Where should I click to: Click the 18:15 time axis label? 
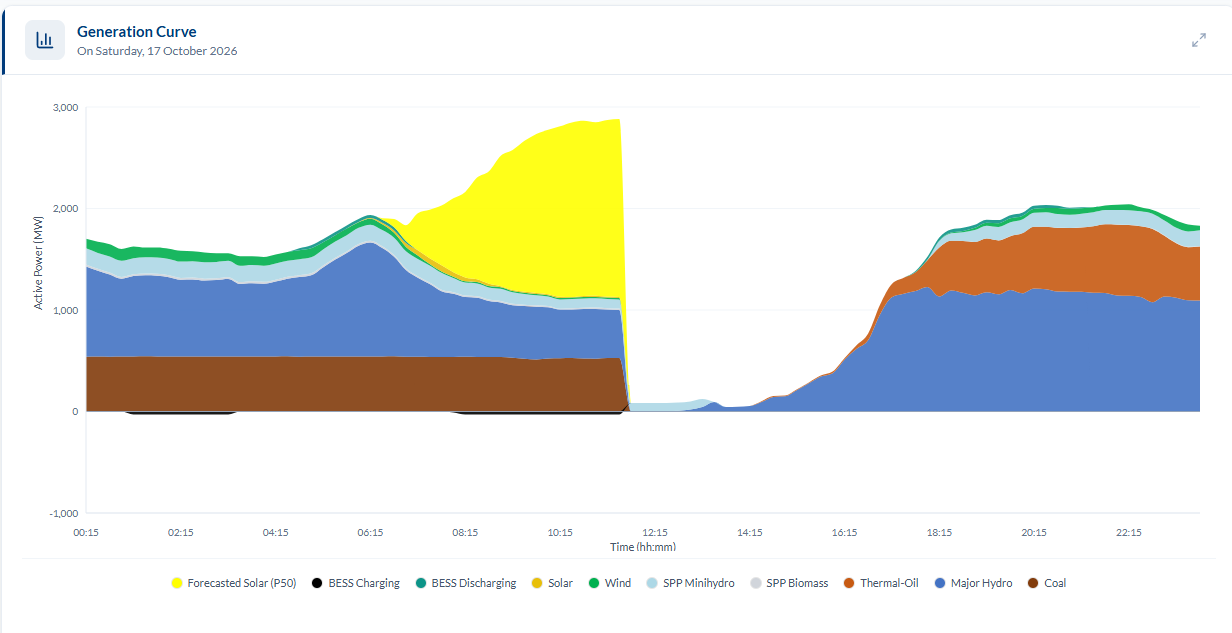pyautogui.click(x=939, y=533)
